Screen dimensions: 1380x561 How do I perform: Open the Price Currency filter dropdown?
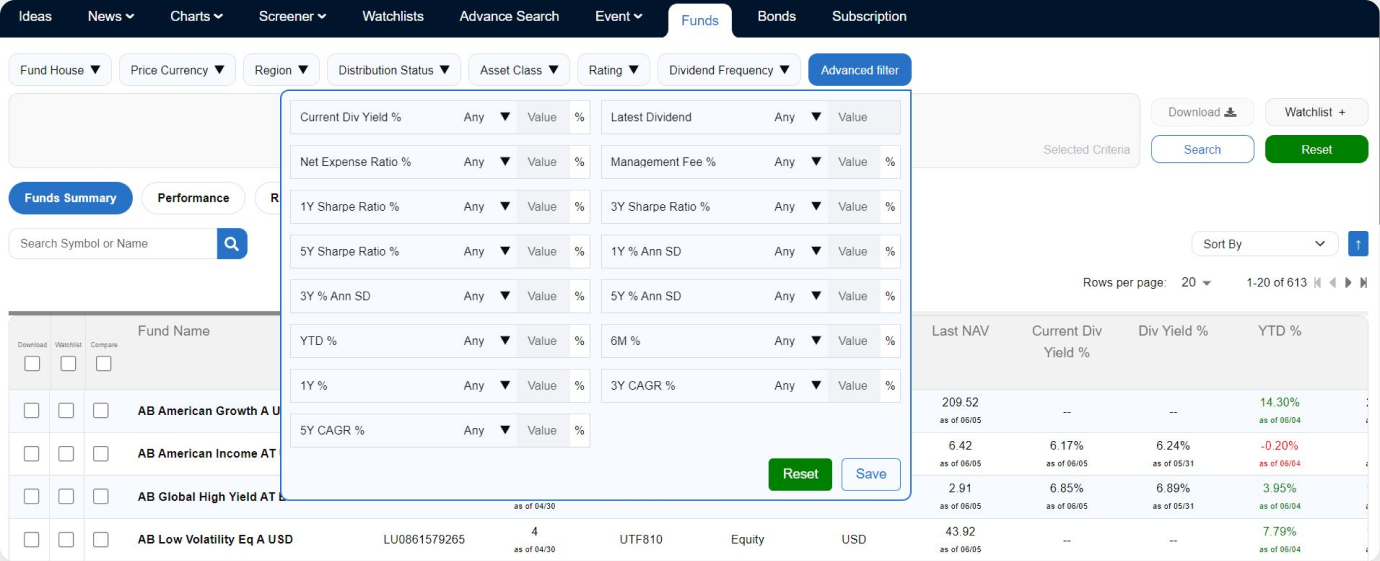(178, 70)
